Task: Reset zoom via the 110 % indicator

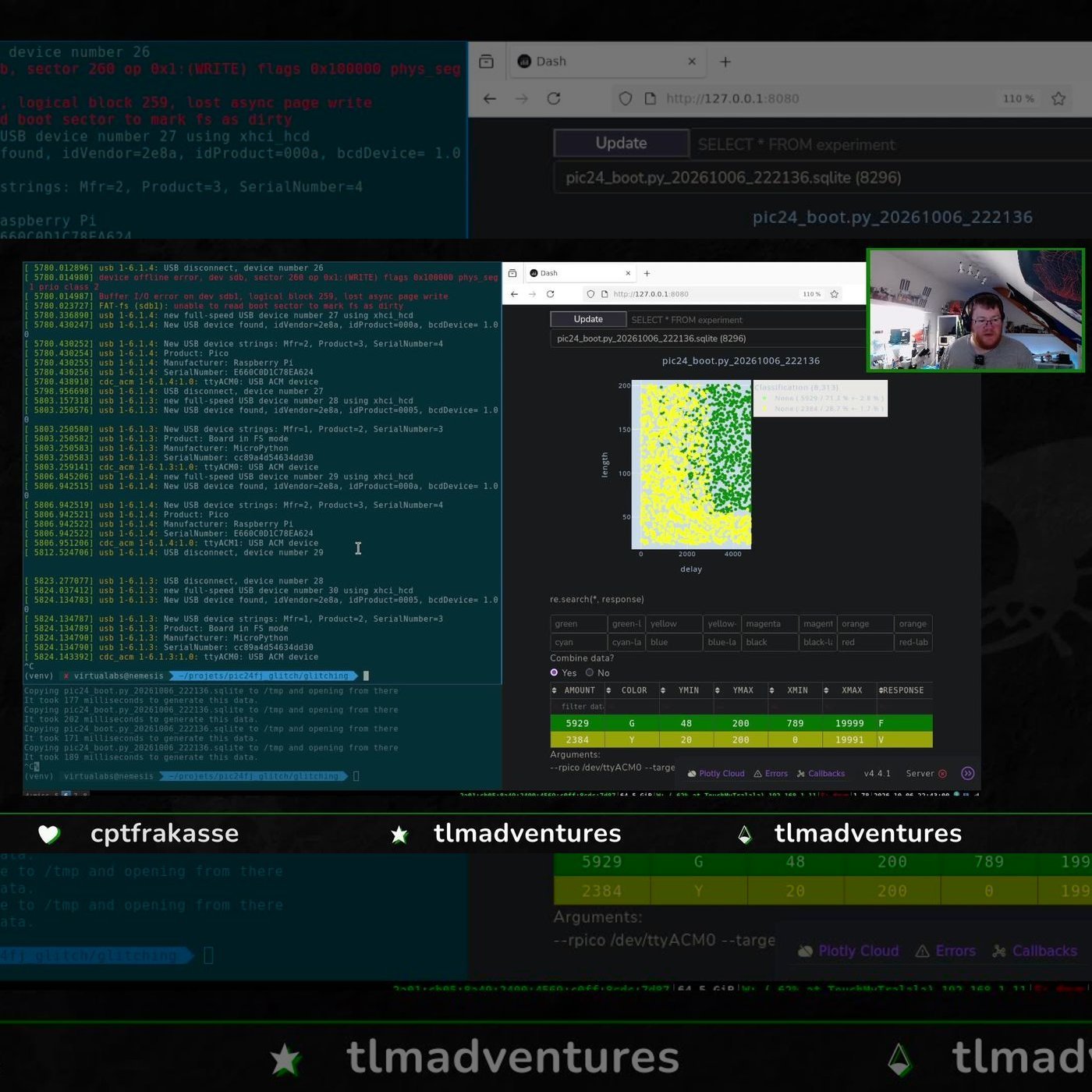Action: pyautogui.click(x=811, y=294)
